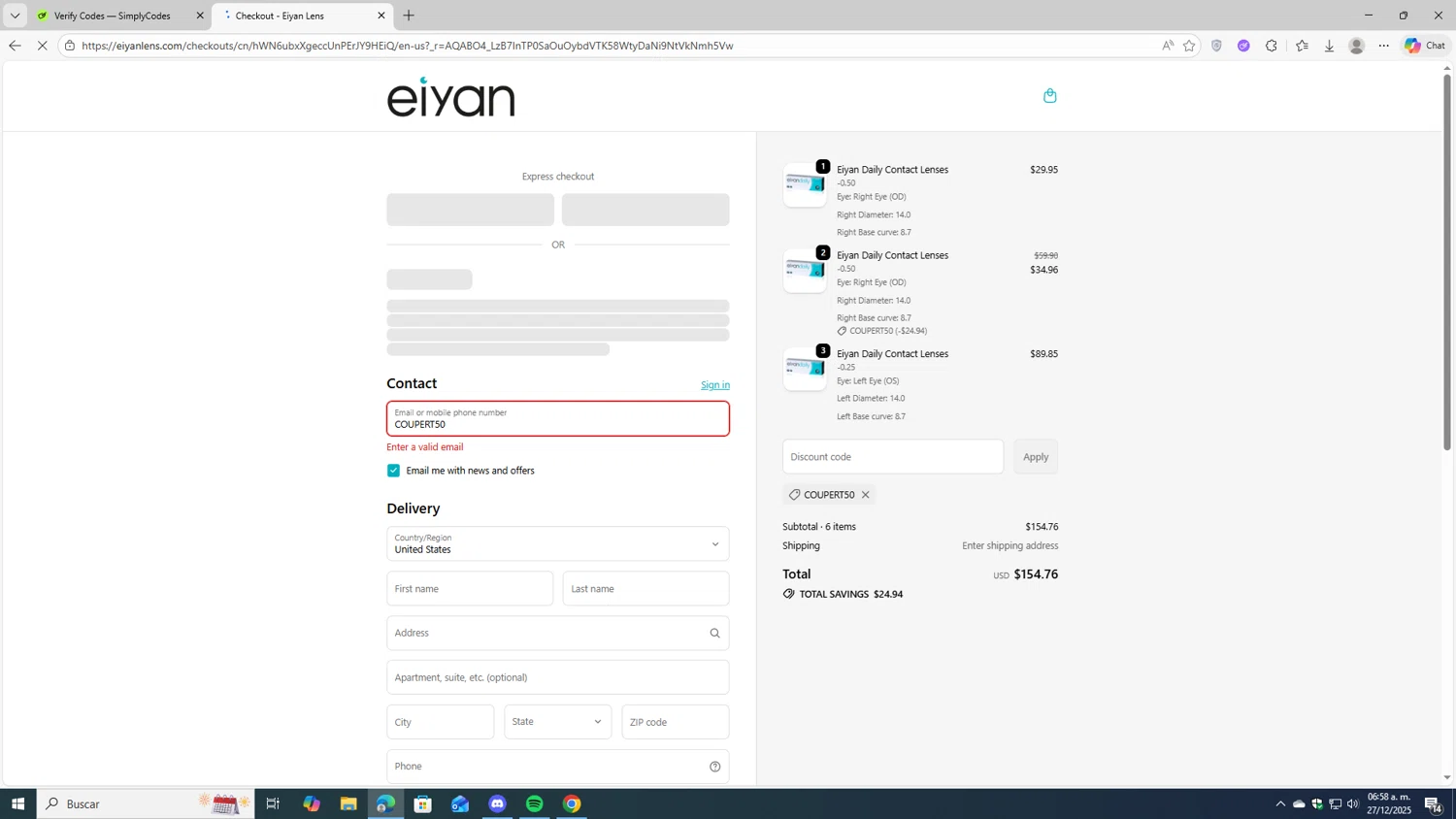Click the City field
1456x819 pixels.
[x=440, y=722]
